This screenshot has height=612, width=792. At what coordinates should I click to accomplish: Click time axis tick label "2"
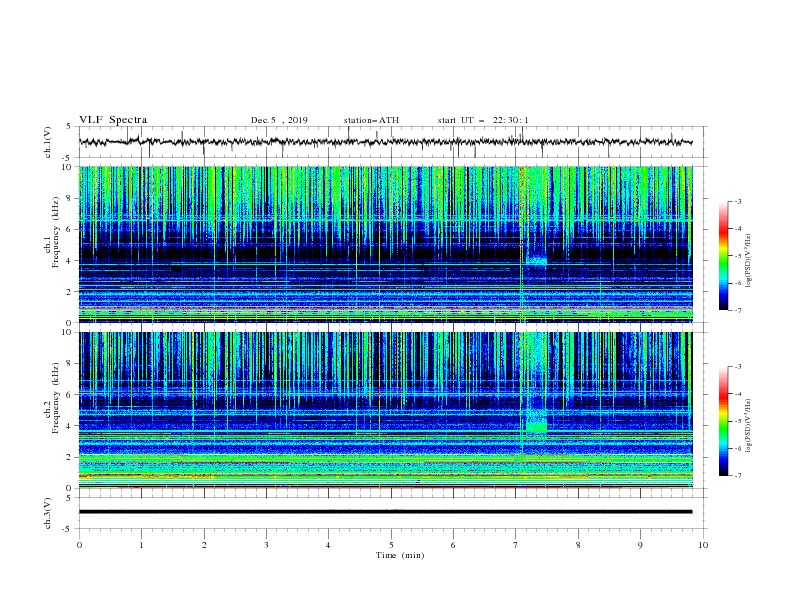pos(204,545)
